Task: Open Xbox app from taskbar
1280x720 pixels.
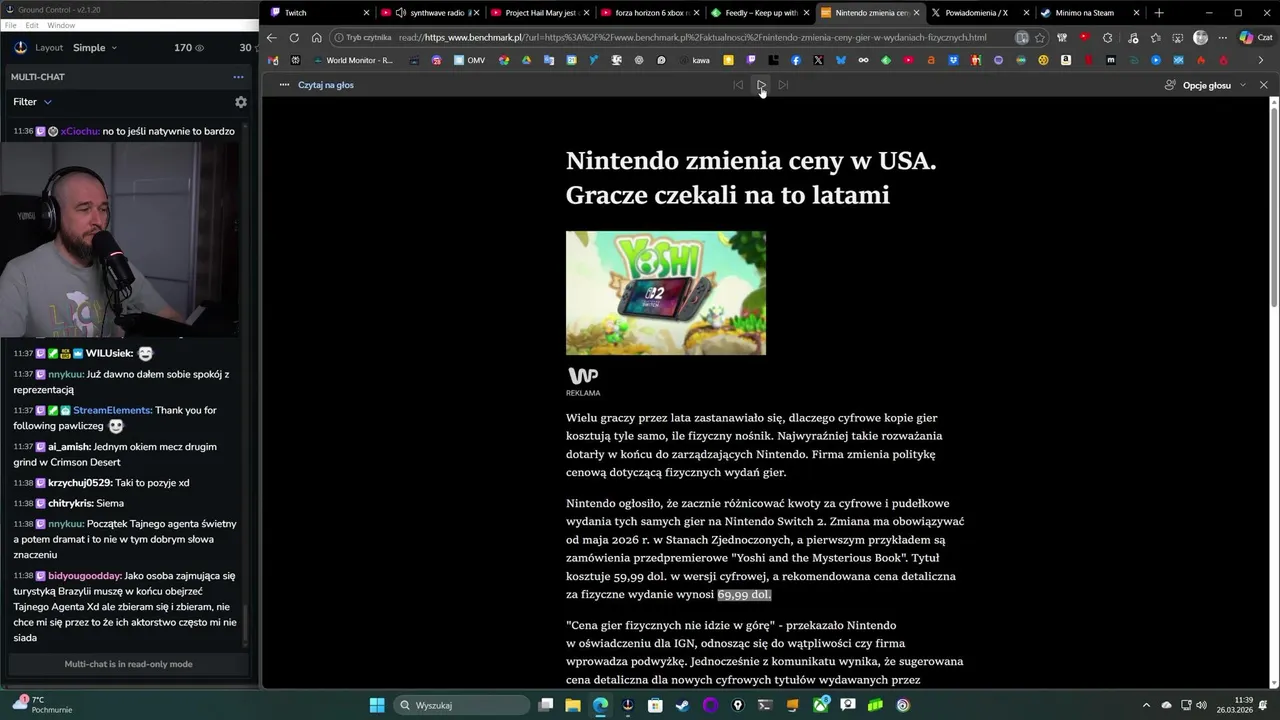Action: pos(820,705)
